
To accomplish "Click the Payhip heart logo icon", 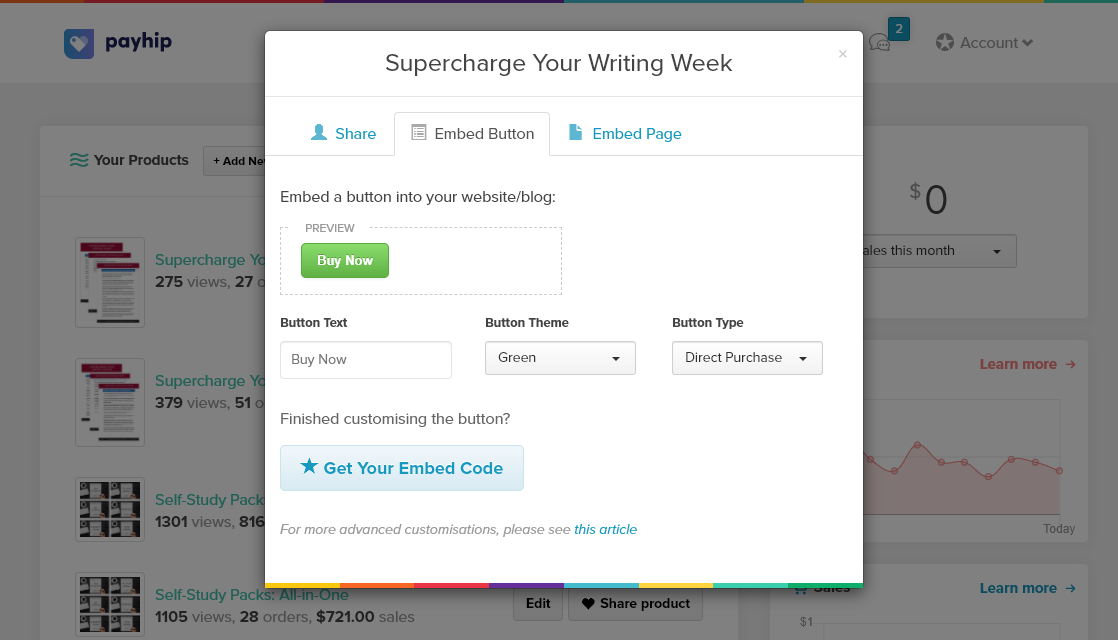I will click(78, 43).
